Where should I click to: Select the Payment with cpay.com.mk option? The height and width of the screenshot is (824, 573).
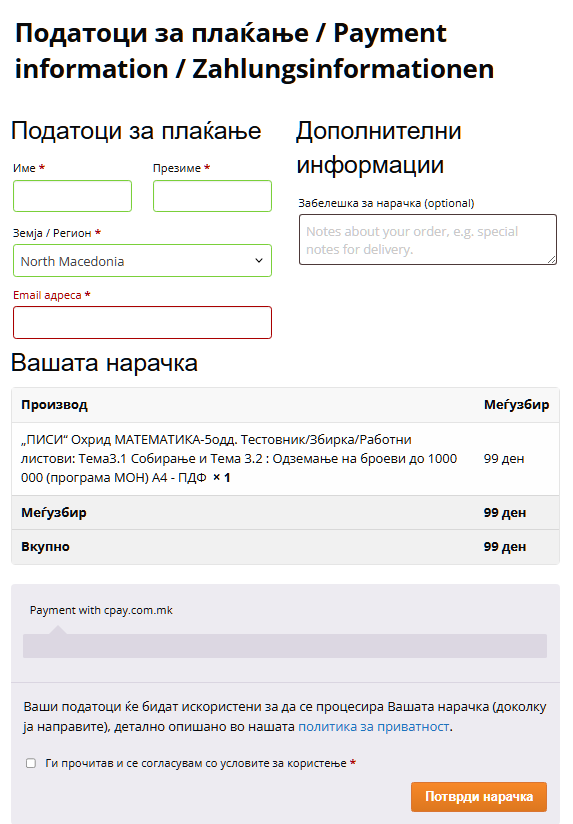point(101,610)
